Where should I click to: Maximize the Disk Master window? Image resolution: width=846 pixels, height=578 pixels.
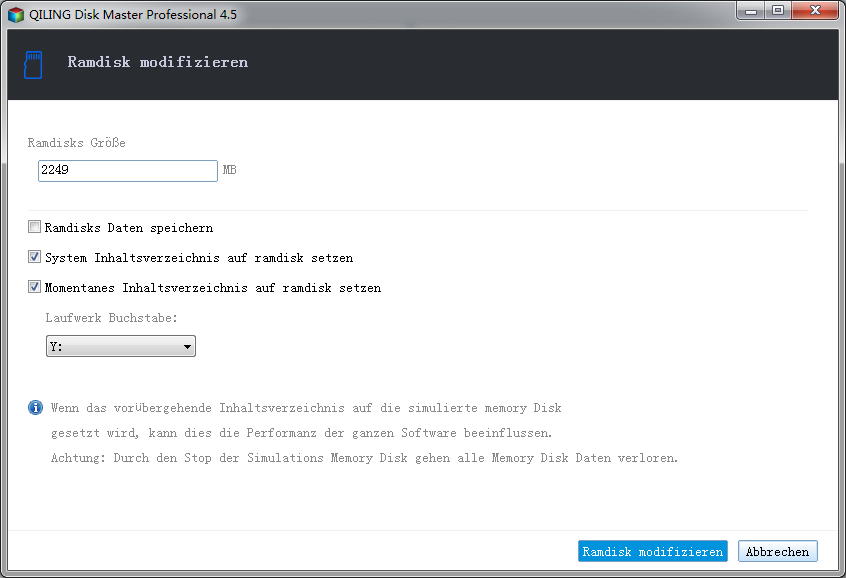tap(778, 11)
